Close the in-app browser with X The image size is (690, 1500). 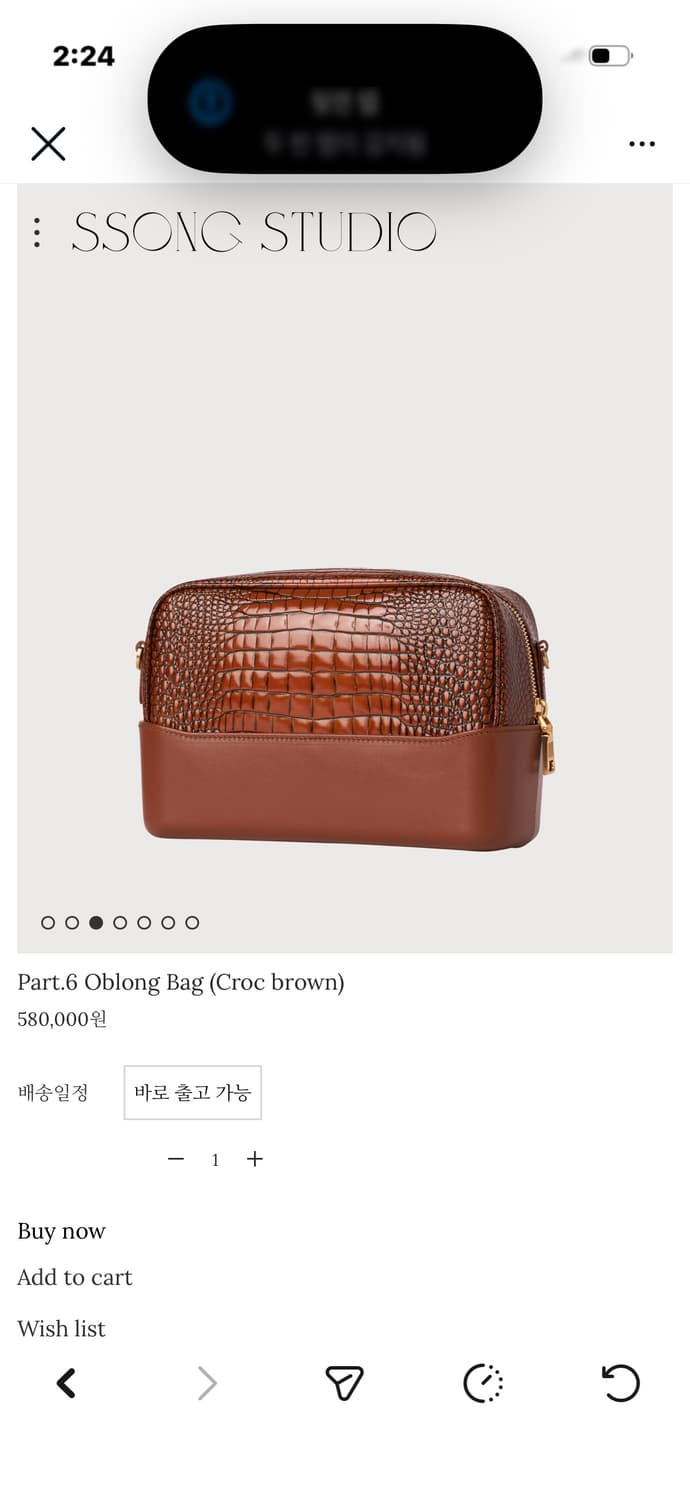click(x=48, y=144)
